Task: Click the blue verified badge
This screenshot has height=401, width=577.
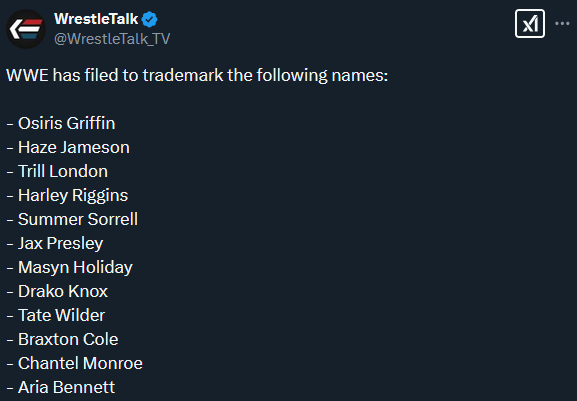Action: click(x=150, y=19)
